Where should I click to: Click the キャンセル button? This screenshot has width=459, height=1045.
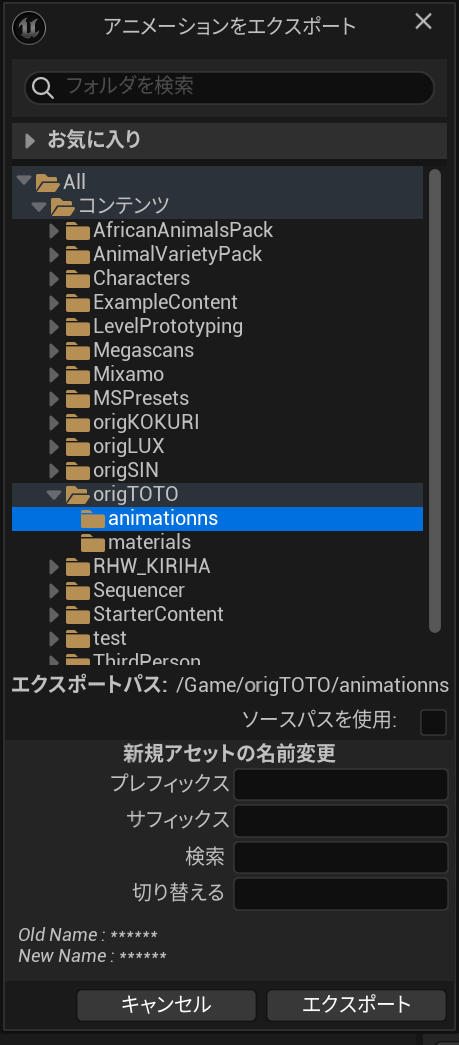[x=167, y=1005]
